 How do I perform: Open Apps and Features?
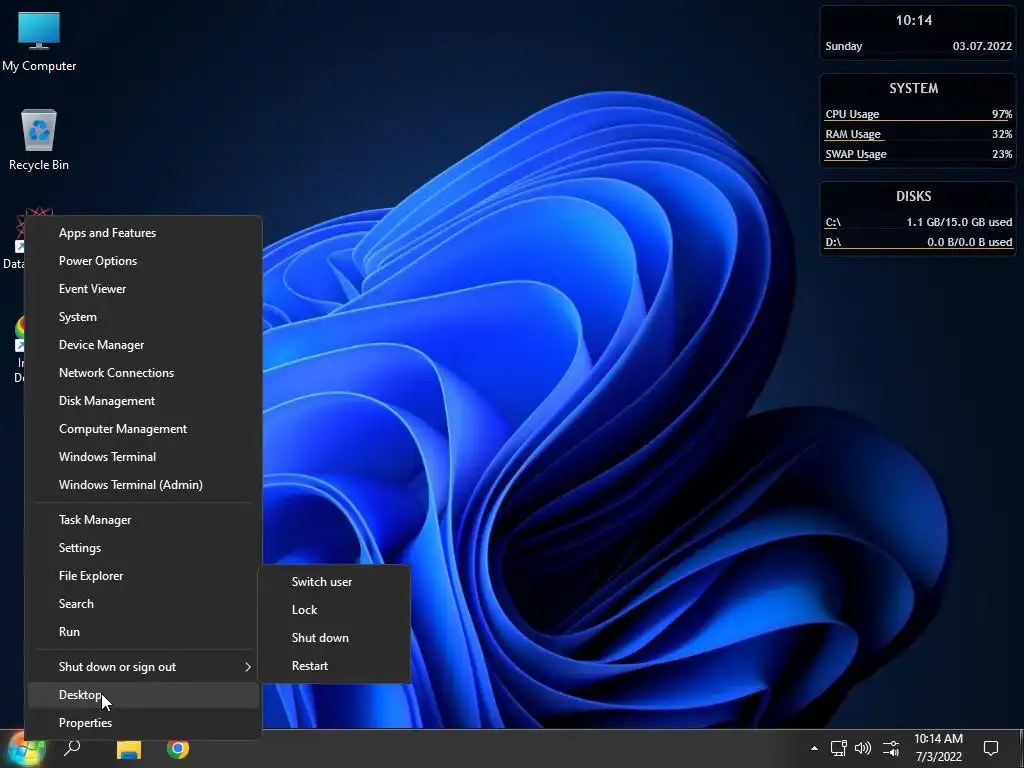coord(144,233)
